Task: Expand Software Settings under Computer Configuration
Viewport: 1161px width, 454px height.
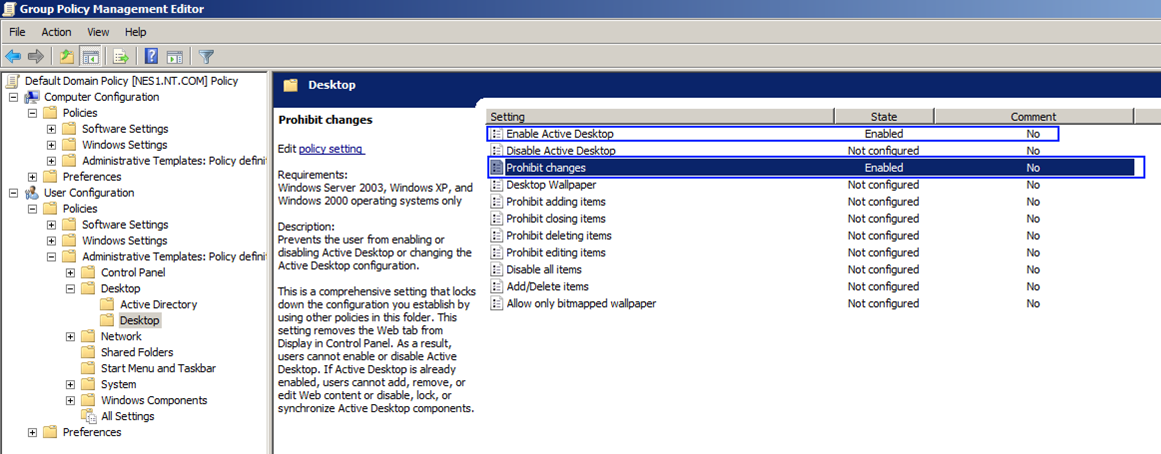Action: coord(51,129)
